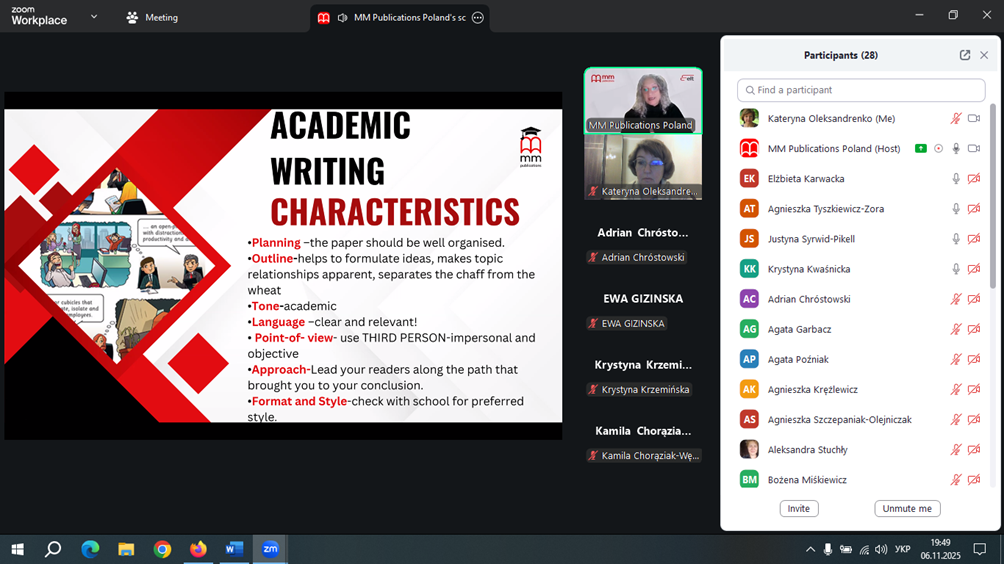Open the Zoom app from the Windows taskbar
This screenshot has height=564, width=1004.
[x=270, y=549]
